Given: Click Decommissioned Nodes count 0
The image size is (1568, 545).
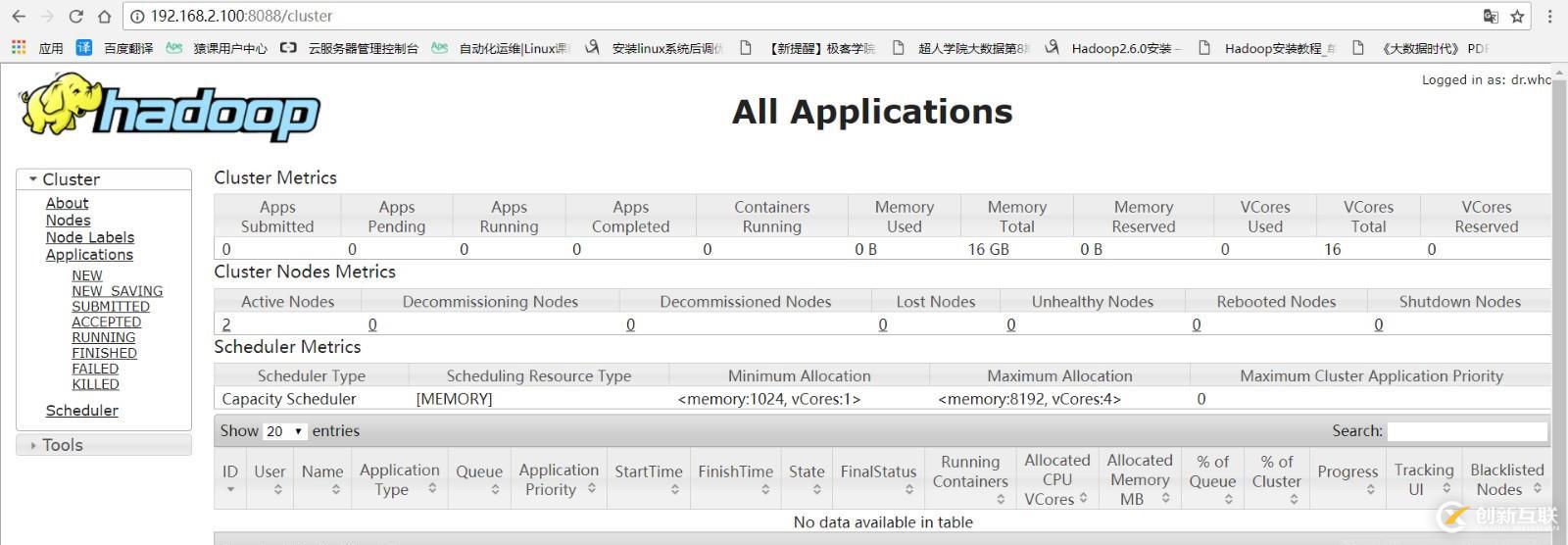Looking at the screenshot, I should 630,324.
